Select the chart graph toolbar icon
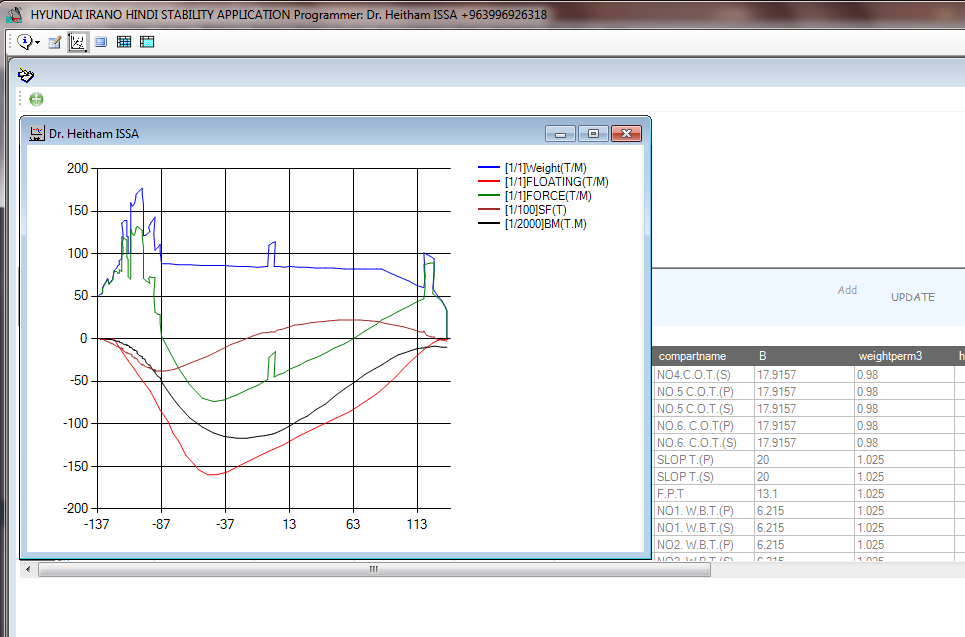Viewport: 965px width, 637px height. (x=77, y=42)
